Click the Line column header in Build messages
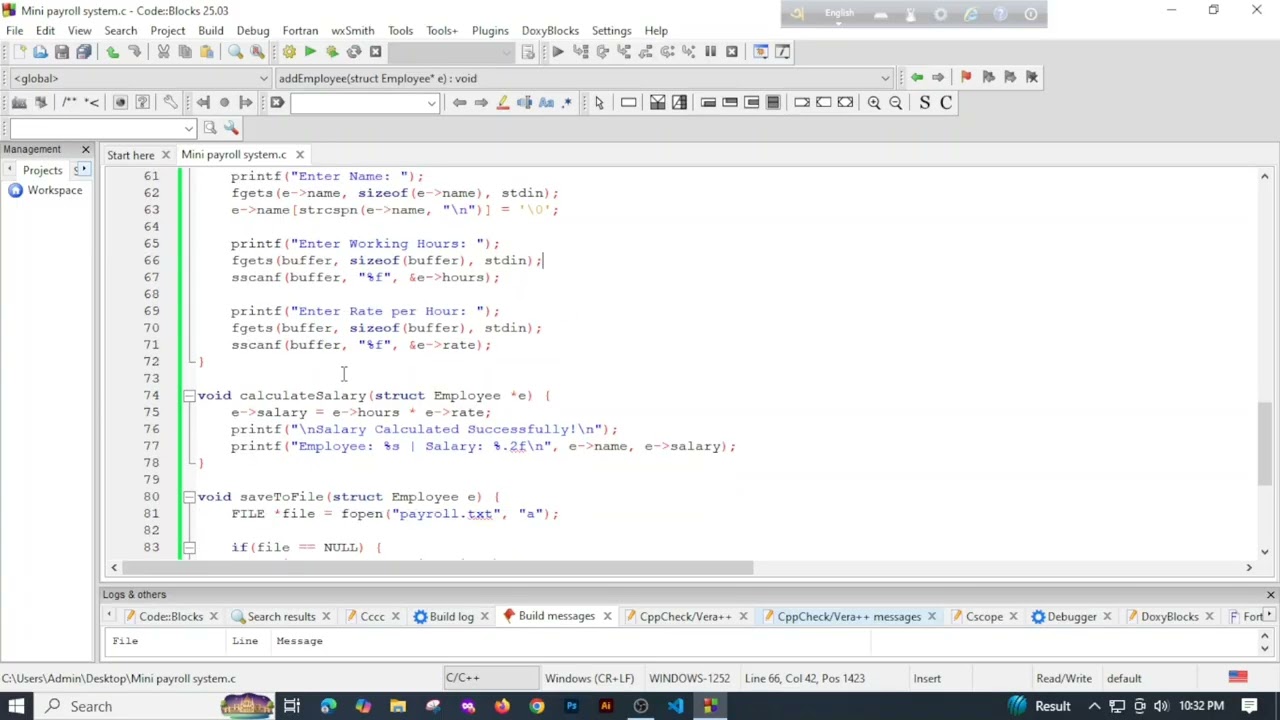Screen dimensions: 1280x720 coord(245,641)
